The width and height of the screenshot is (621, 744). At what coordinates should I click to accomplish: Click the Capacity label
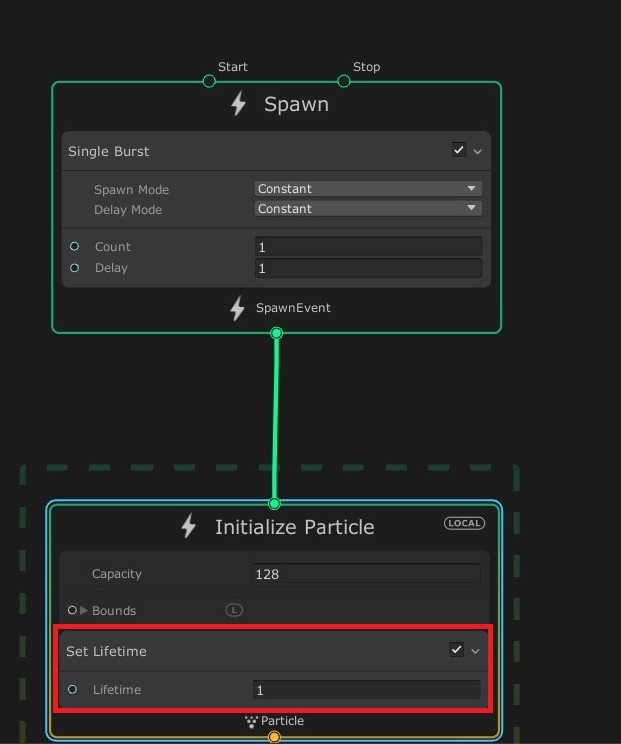(x=117, y=574)
